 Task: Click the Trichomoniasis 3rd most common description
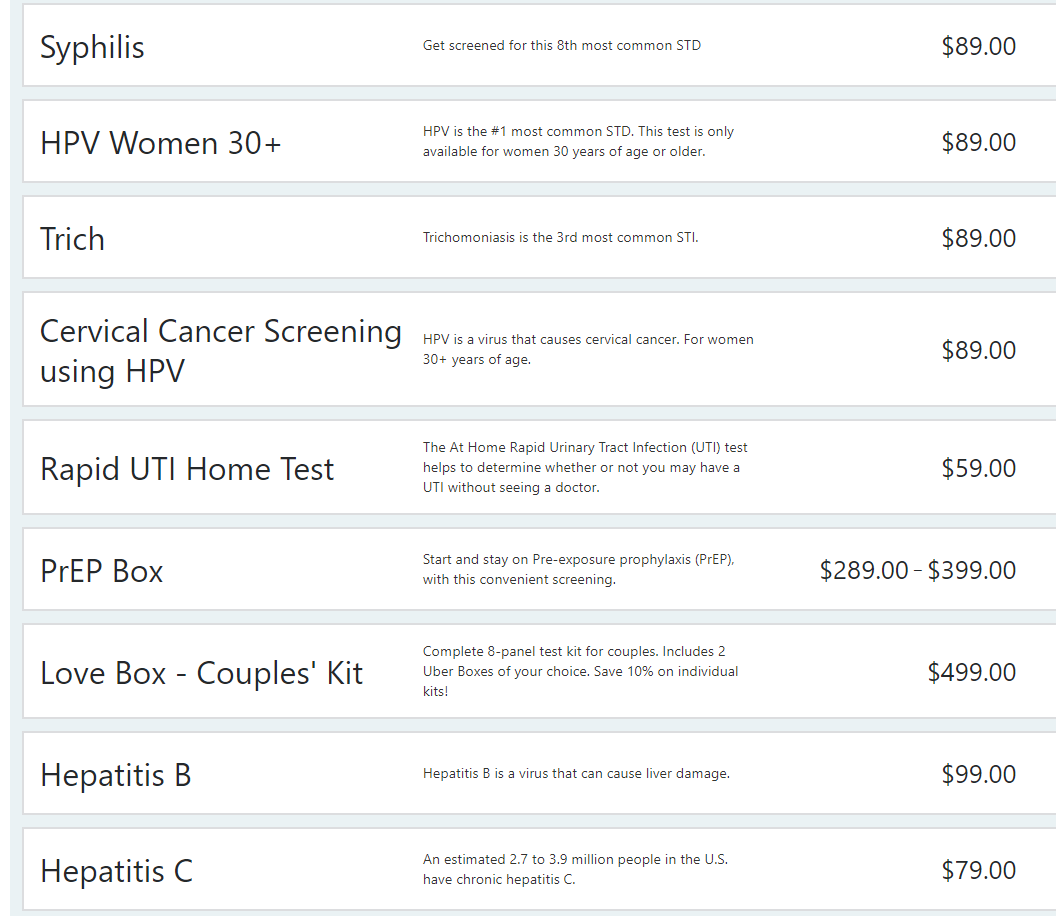coord(560,238)
